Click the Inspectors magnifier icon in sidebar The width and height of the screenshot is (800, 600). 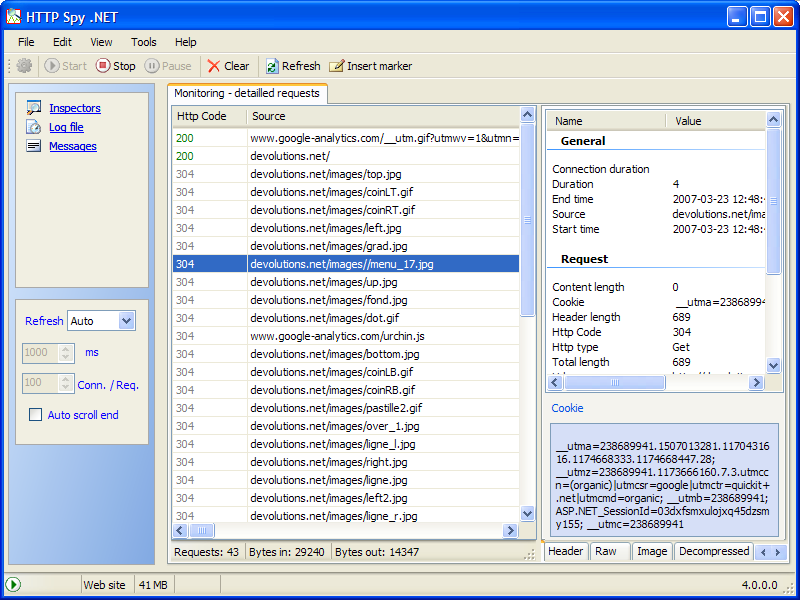(33, 108)
